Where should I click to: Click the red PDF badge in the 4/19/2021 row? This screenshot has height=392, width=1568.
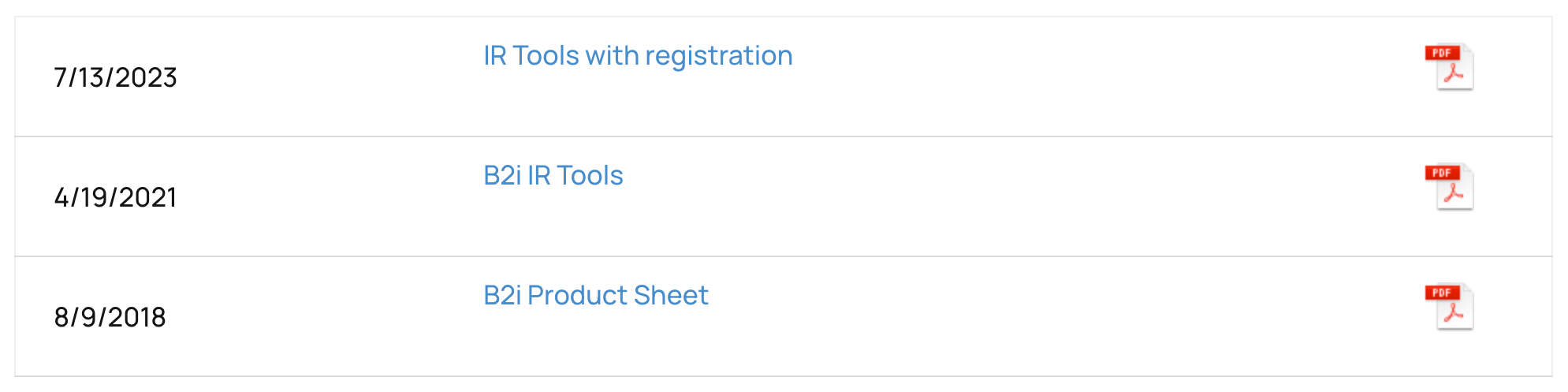(1442, 173)
